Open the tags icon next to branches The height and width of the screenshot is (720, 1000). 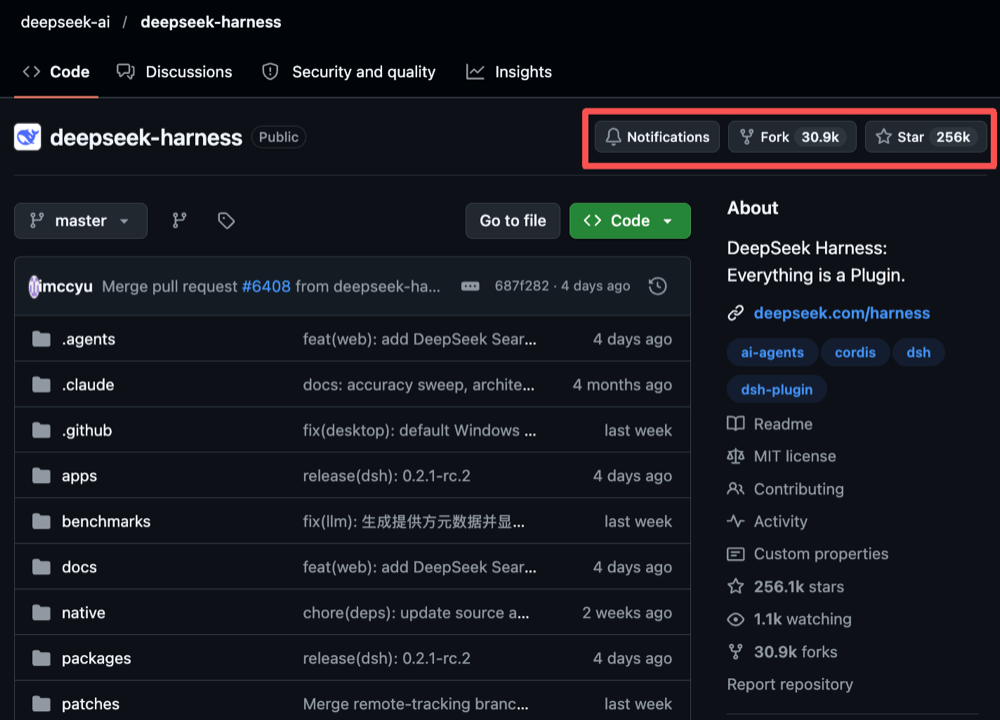(226, 221)
